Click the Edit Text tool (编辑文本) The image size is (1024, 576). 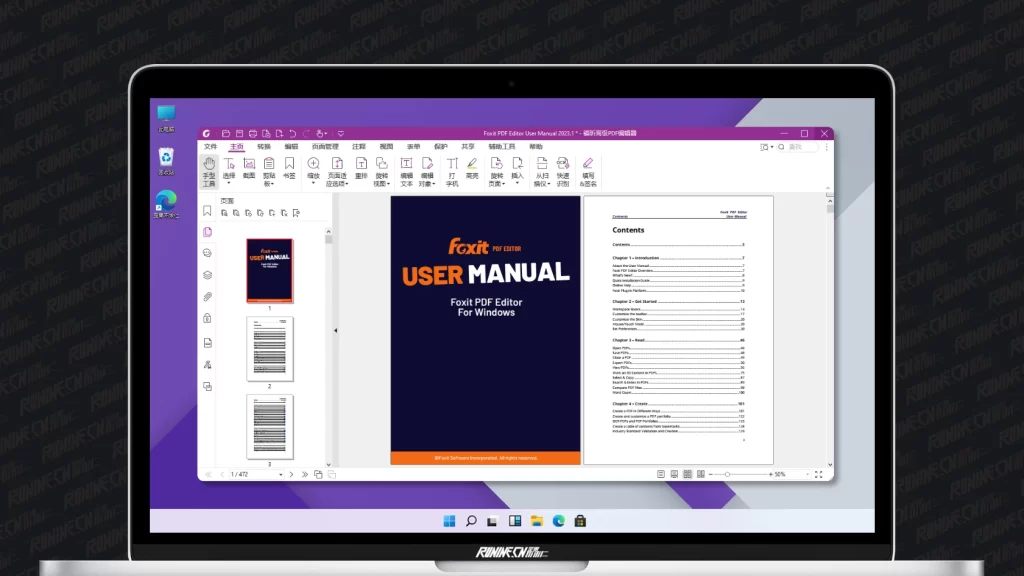pyautogui.click(x=407, y=170)
